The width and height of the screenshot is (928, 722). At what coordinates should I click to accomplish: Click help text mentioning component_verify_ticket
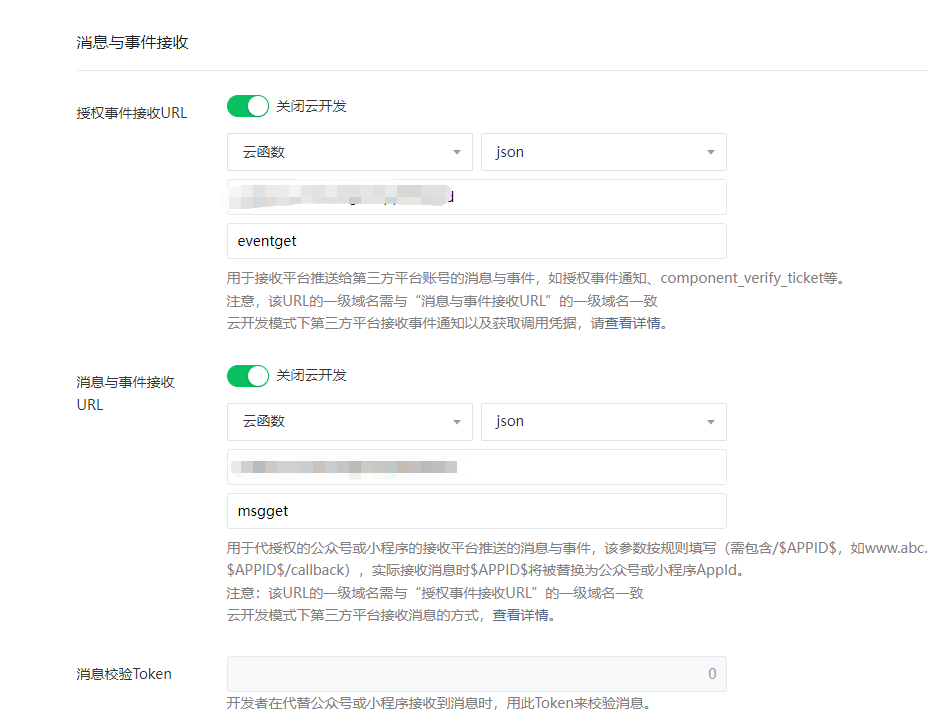coord(536,278)
